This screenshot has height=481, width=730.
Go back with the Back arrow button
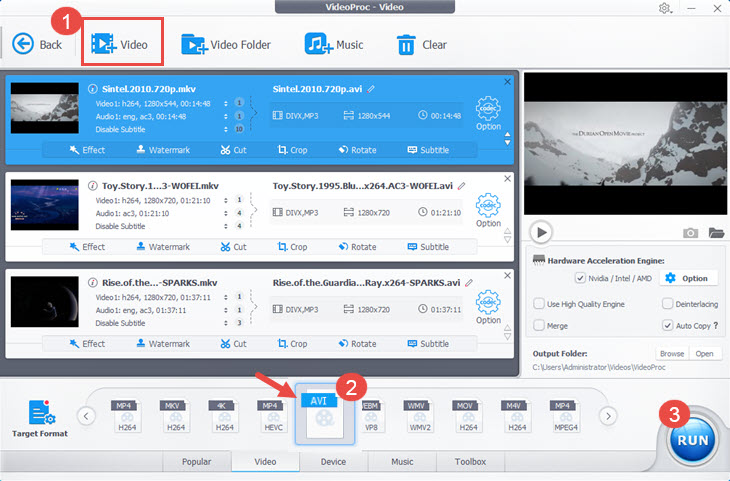pos(37,44)
